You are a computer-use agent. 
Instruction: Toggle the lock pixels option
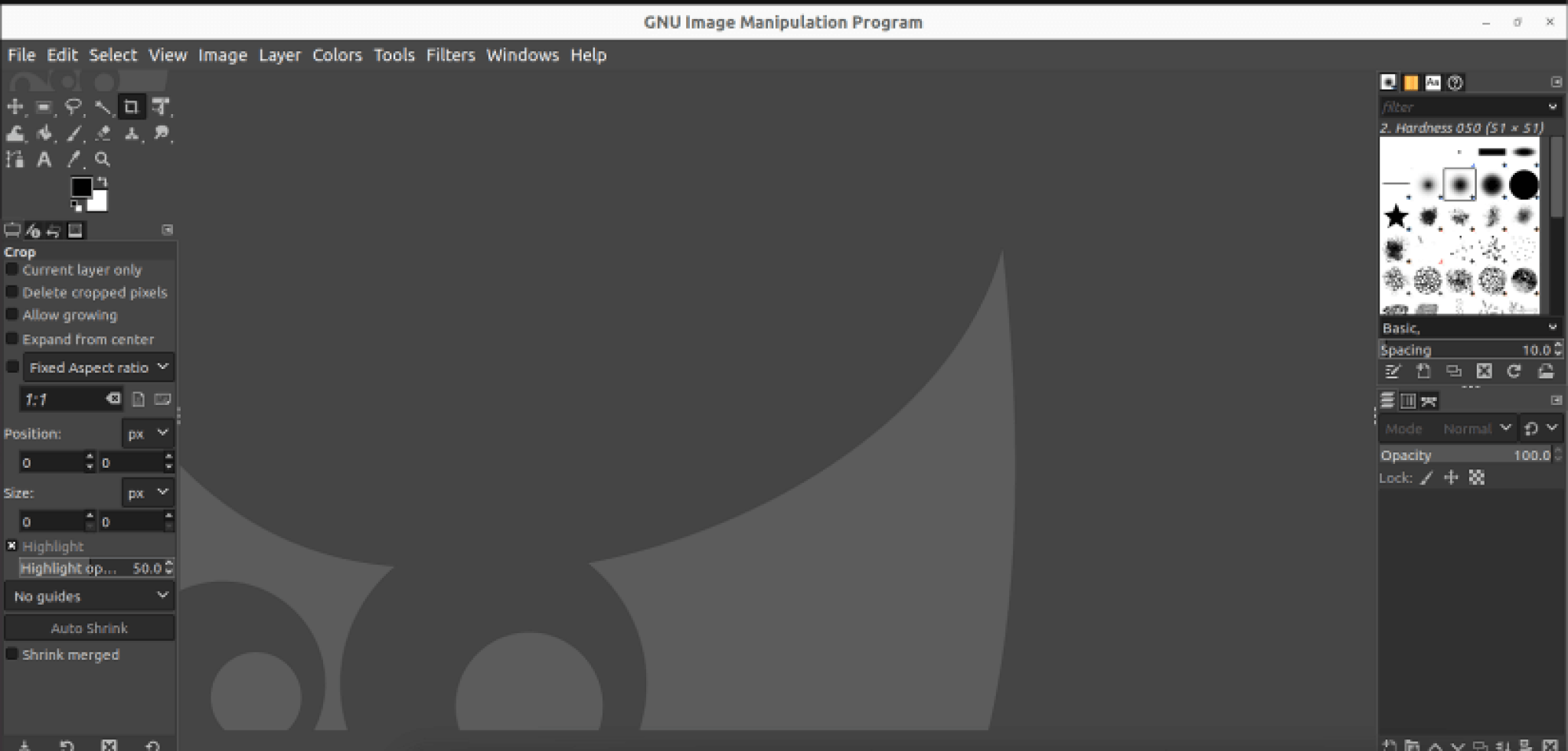click(x=1426, y=478)
